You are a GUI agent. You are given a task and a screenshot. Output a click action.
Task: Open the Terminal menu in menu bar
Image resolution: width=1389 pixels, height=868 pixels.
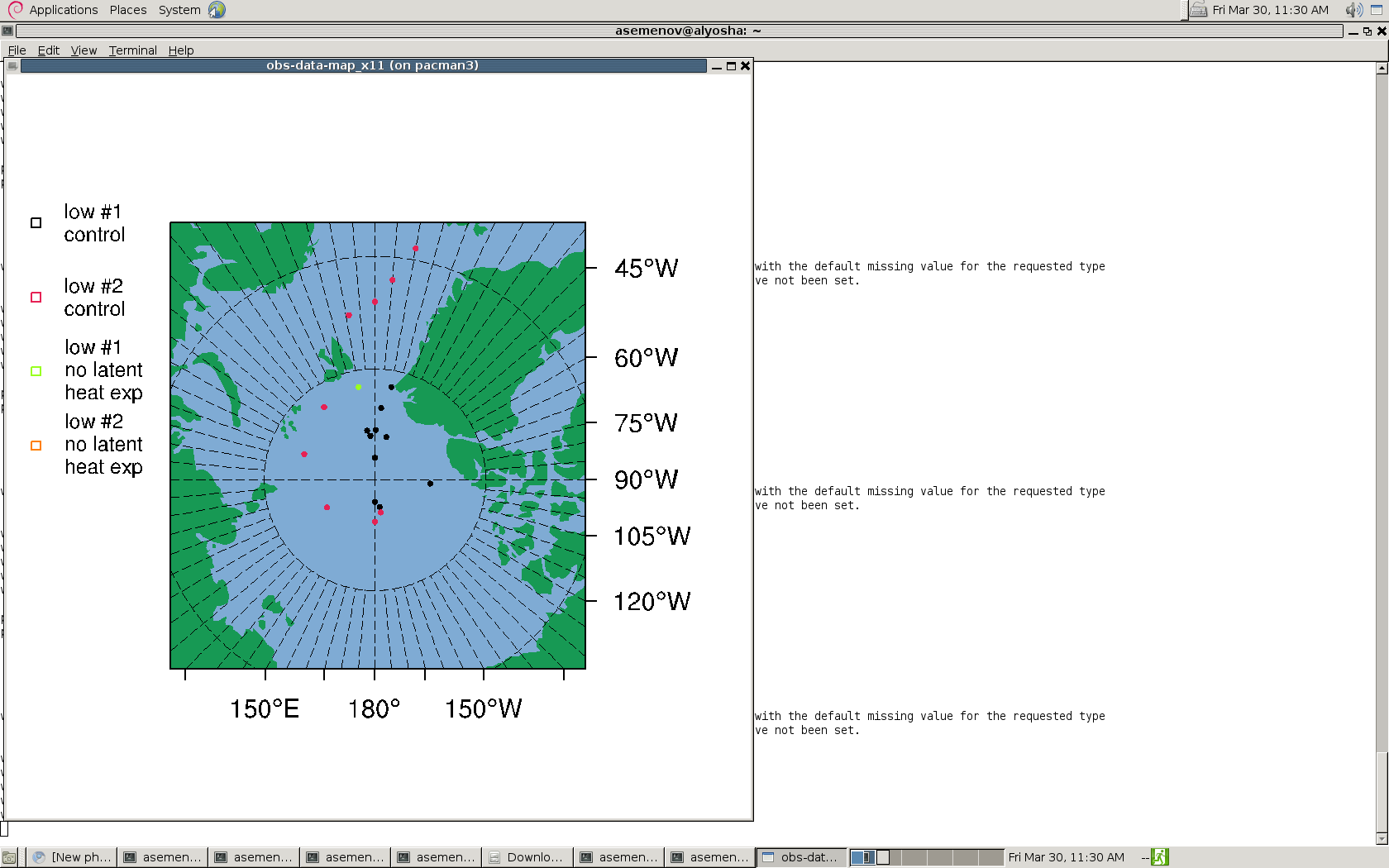coord(132,50)
